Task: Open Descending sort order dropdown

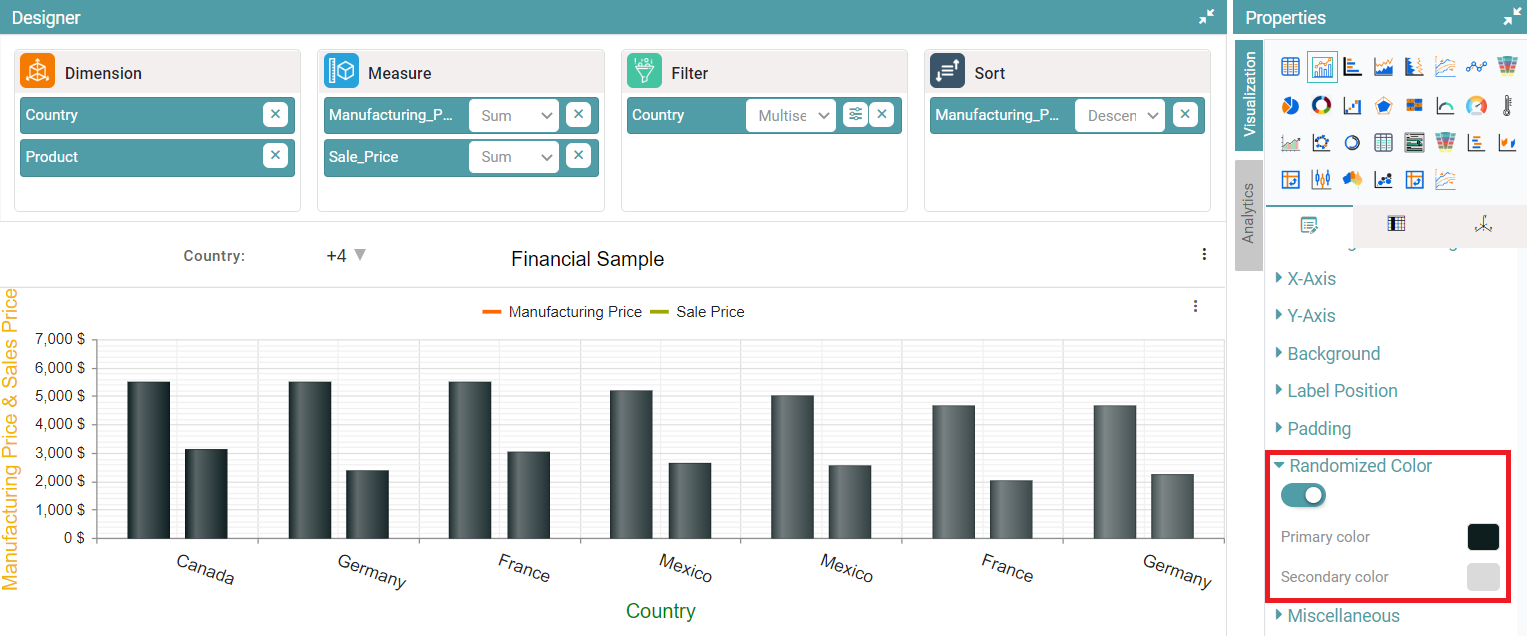Action: coord(1120,116)
